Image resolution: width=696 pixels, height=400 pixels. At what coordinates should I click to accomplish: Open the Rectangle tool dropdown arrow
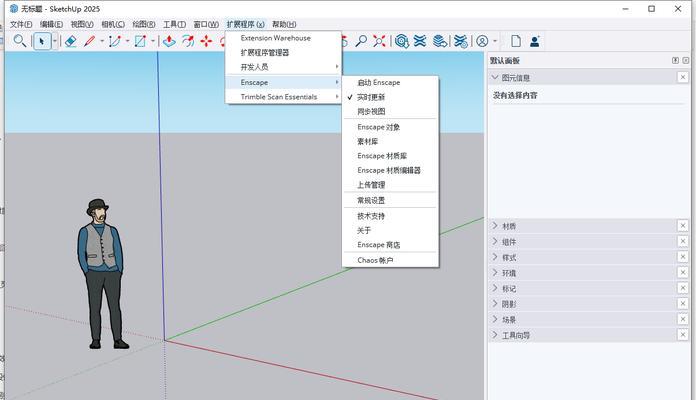coord(153,41)
